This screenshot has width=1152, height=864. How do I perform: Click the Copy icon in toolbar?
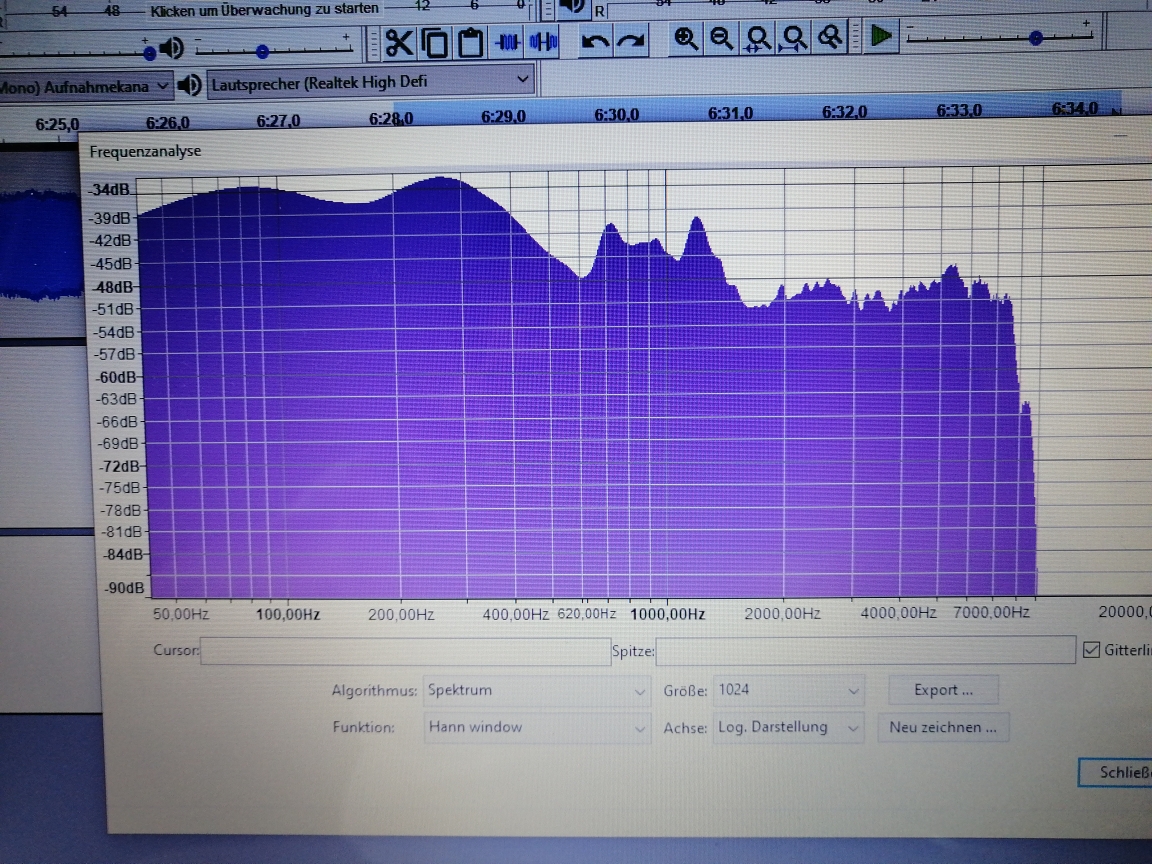coord(435,43)
